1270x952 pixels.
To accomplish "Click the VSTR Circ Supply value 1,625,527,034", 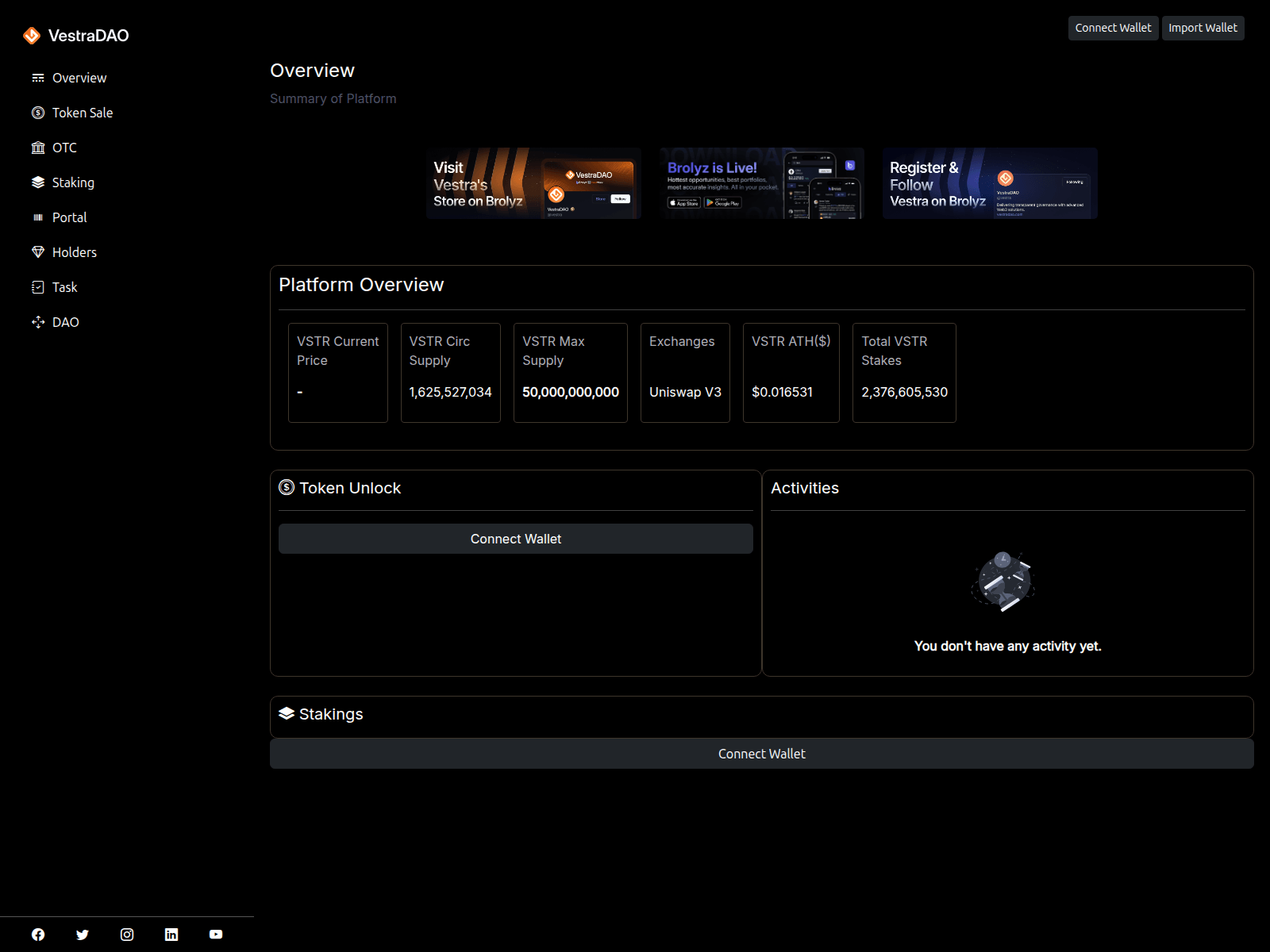I will (x=451, y=392).
